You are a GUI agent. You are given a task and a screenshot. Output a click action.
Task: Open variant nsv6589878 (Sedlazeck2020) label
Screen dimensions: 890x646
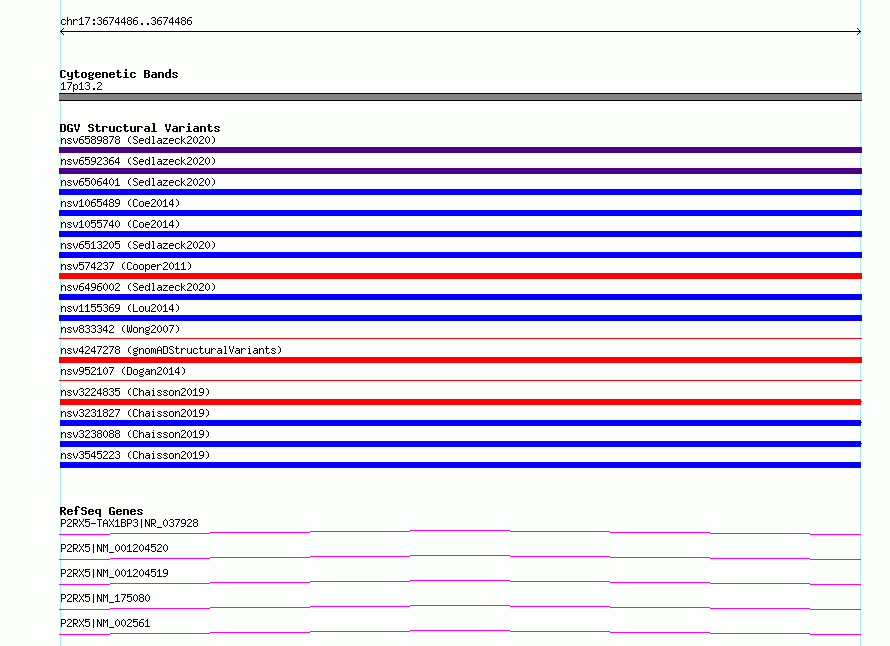[x=138, y=140]
